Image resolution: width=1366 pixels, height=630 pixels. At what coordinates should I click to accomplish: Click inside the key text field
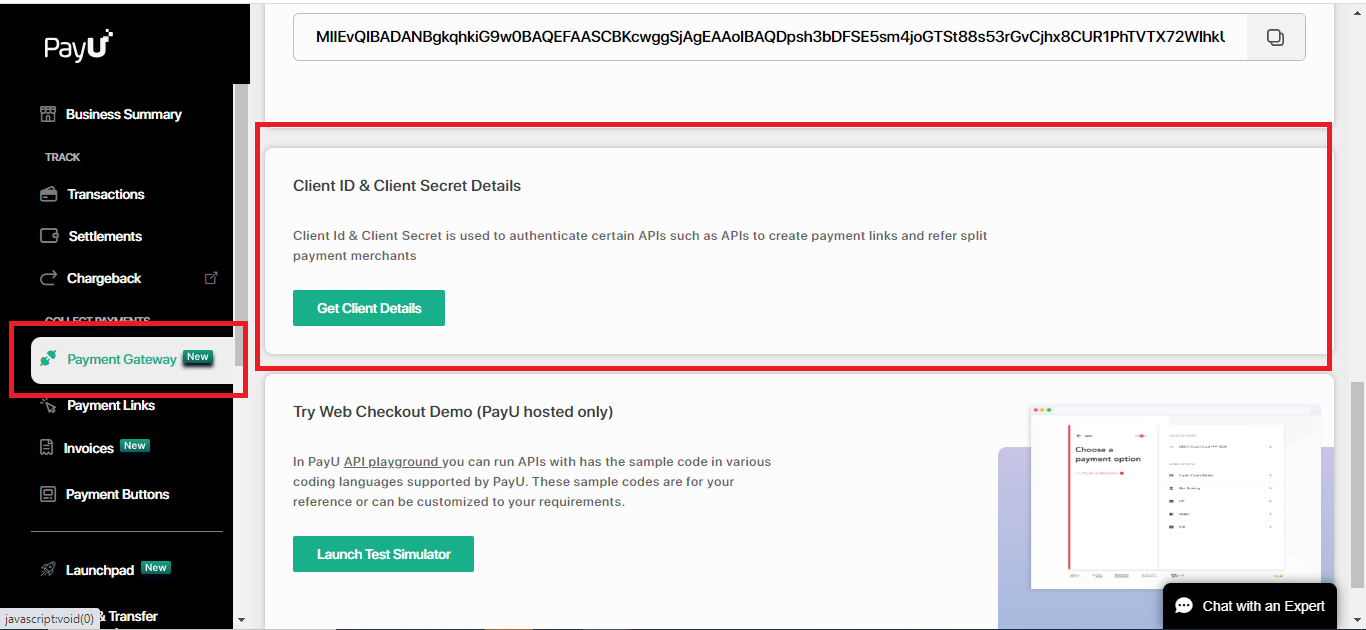(x=770, y=37)
